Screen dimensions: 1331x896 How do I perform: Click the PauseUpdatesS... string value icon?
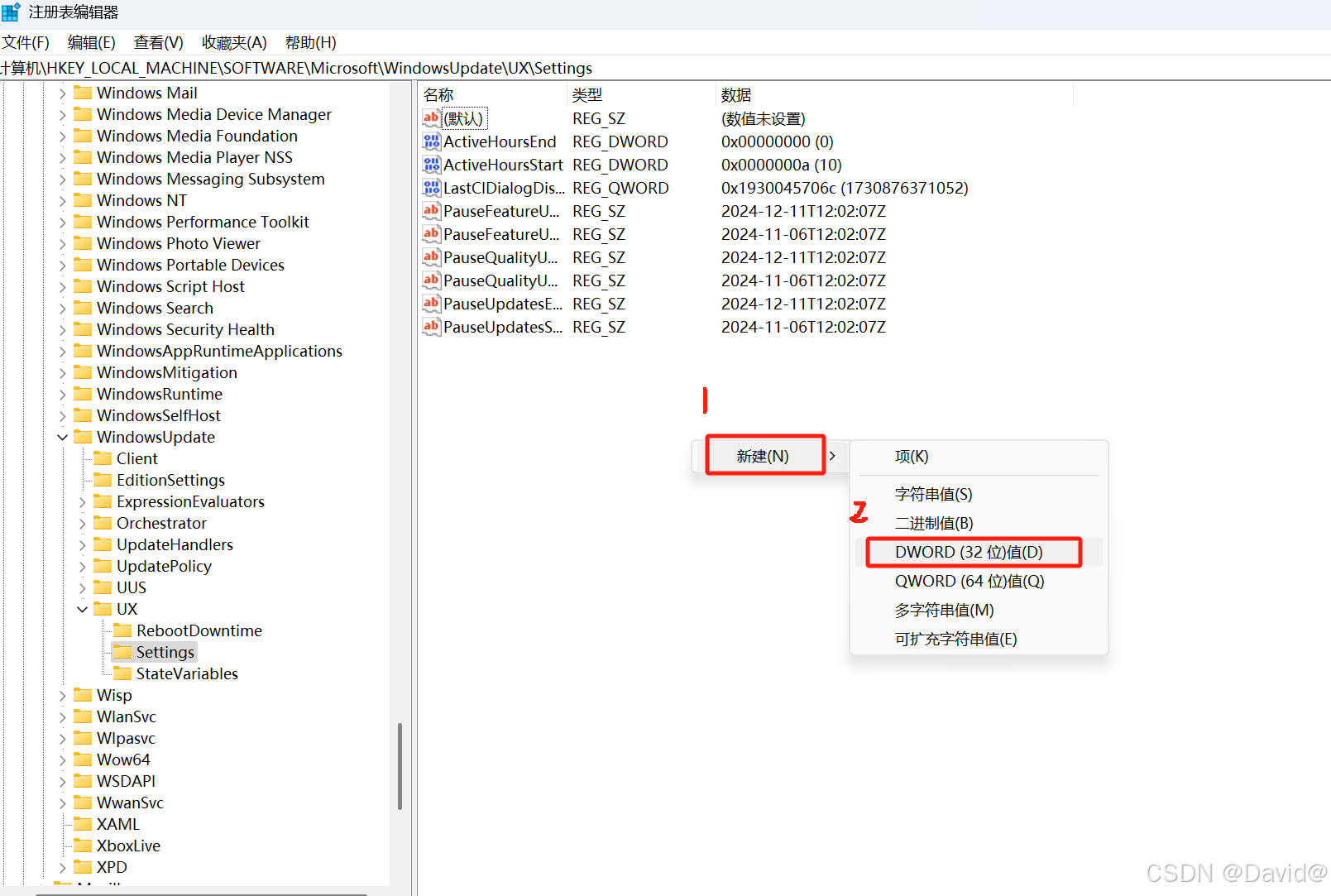point(431,327)
